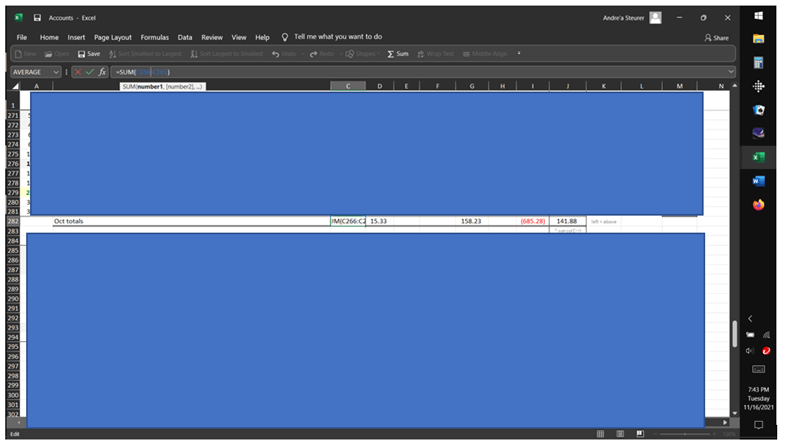Click the red (685.28) cell
This screenshot has height=447, width=786.
point(532,221)
